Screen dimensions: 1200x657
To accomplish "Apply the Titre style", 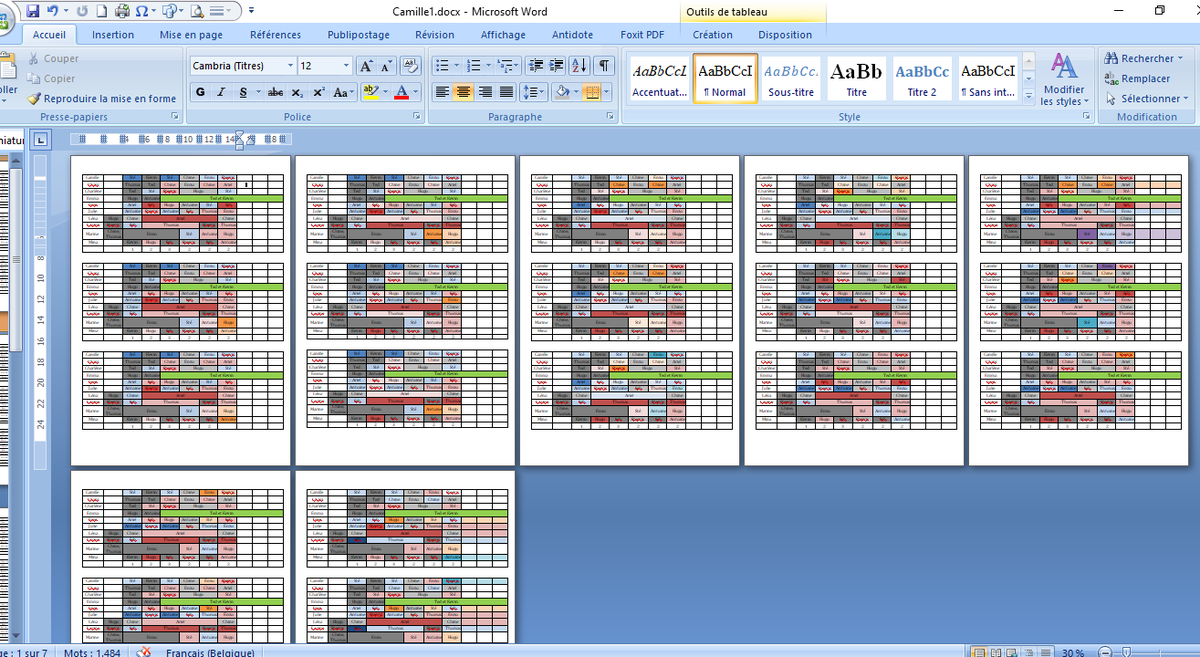I will tap(857, 79).
